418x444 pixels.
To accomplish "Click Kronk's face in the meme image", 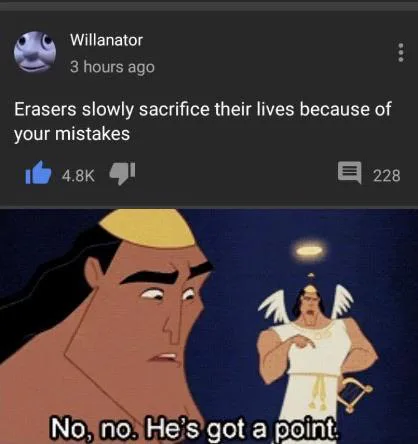I will tap(149, 314).
